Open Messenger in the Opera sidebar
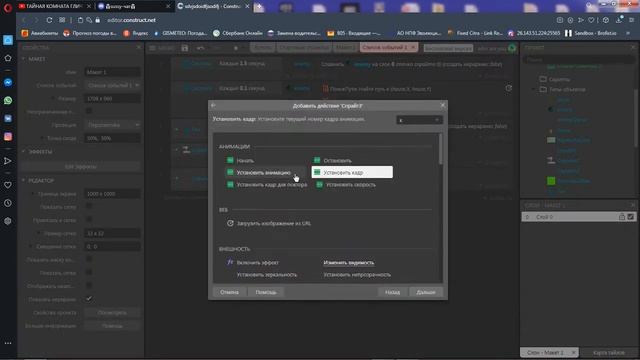Screen dimensions: 640x360 click(8, 82)
